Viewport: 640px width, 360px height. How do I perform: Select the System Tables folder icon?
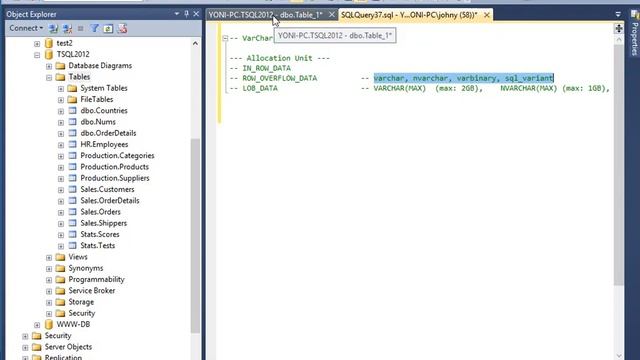(x=72, y=88)
